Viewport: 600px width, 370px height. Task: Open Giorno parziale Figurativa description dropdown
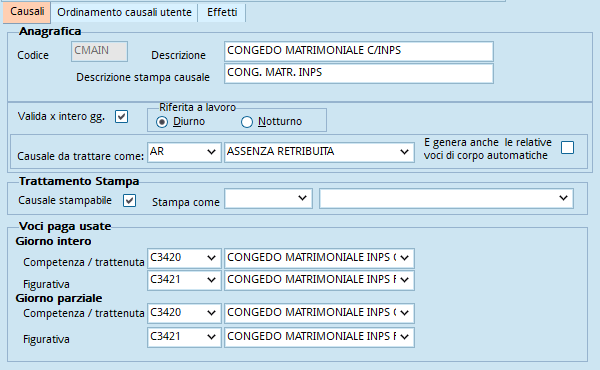tap(319, 337)
